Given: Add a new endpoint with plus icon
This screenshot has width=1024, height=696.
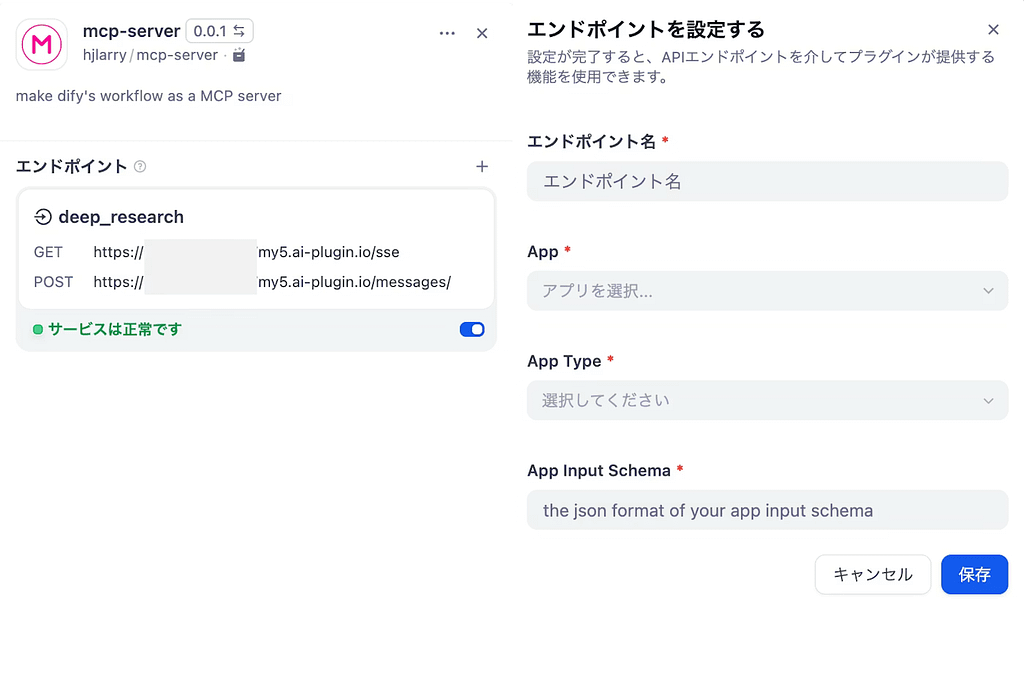Looking at the screenshot, I should (x=481, y=167).
